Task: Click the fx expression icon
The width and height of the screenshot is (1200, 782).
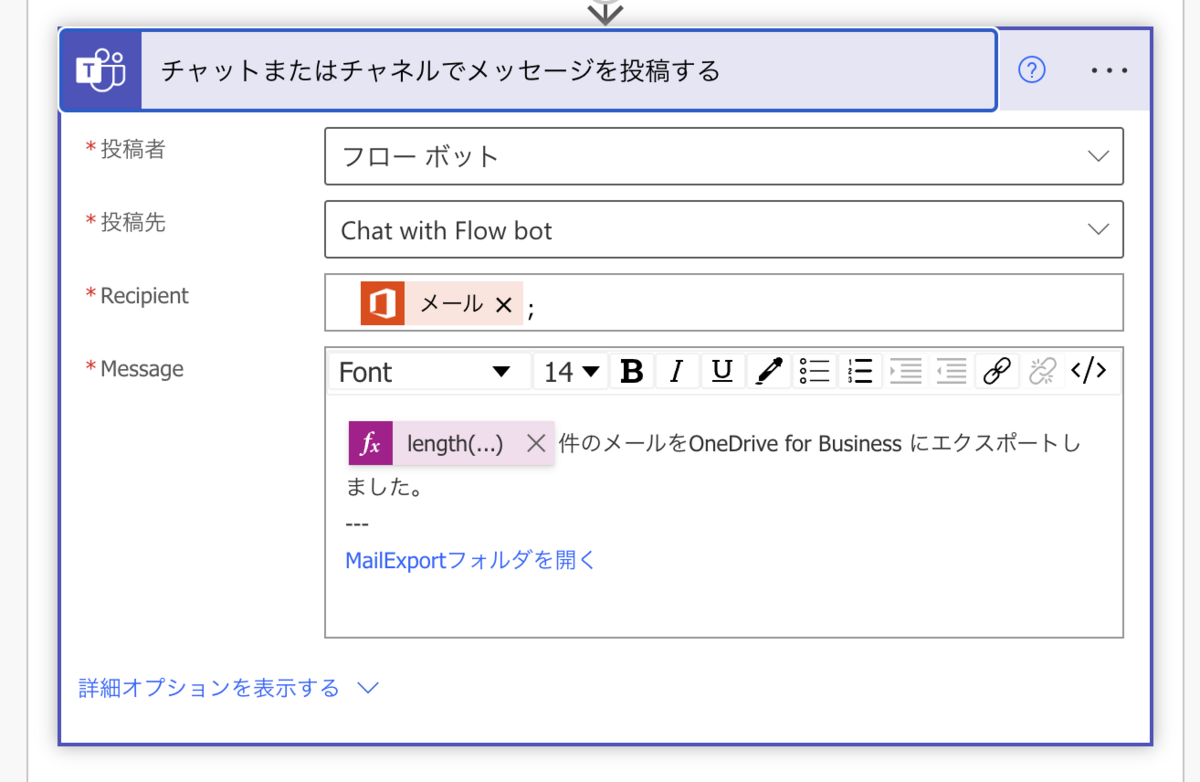Action: click(x=370, y=444)
